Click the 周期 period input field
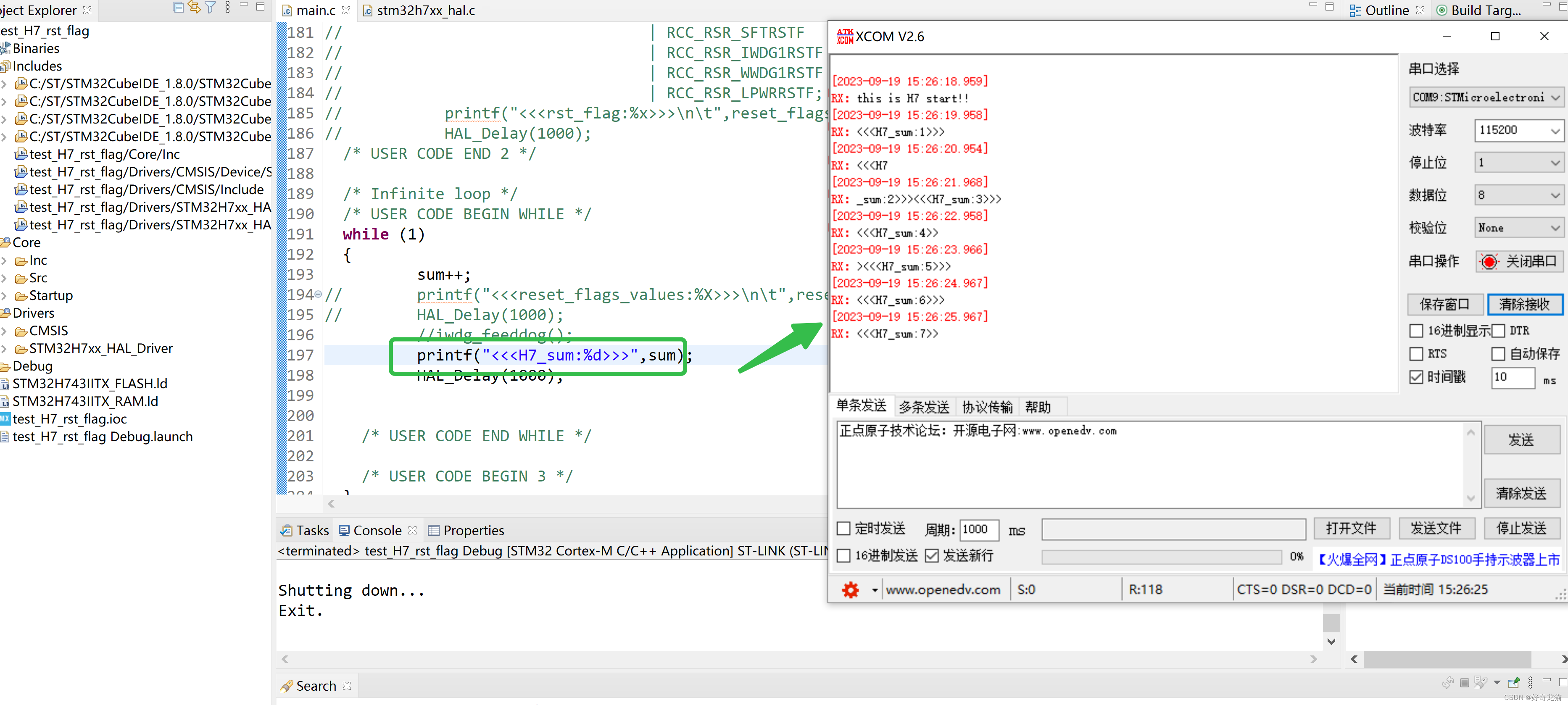The width and height of the screenshot is (1568, 705). [979, 529]
